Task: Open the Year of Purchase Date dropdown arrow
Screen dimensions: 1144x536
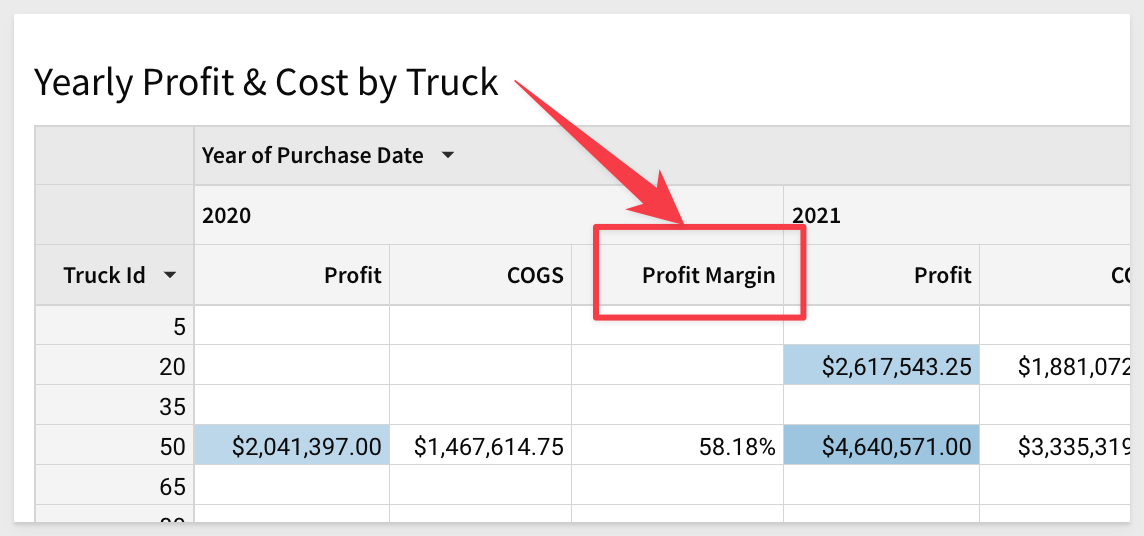Action: 448,156
